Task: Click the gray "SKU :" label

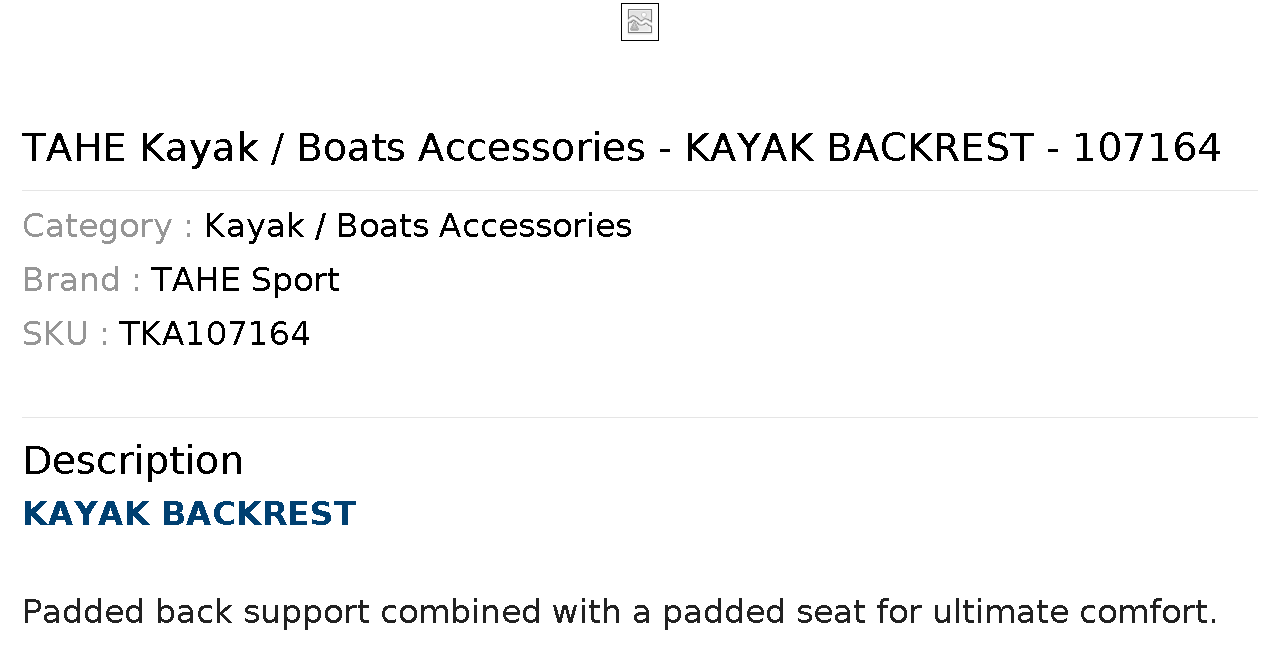Action: pos(65,334)
